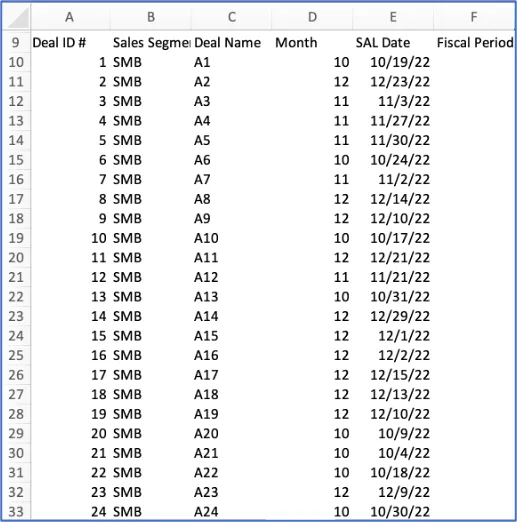Screen dimensions: 518x522
Task: Select the date cell 10/17/22
Action: [393, 238]
